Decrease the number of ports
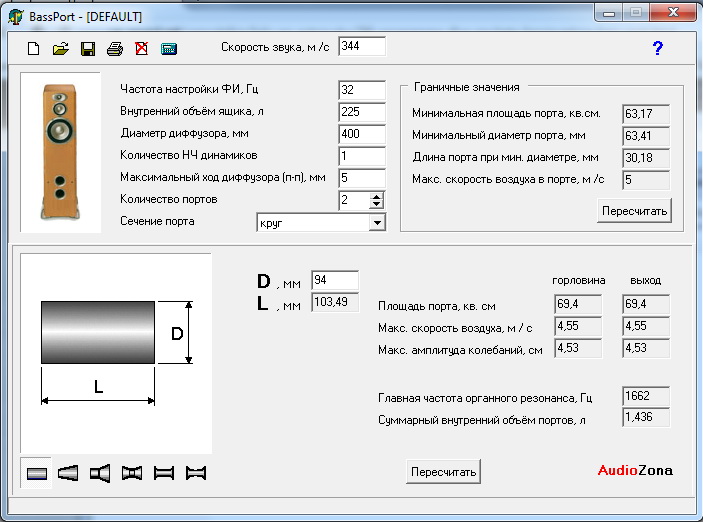 click(376, 205)
